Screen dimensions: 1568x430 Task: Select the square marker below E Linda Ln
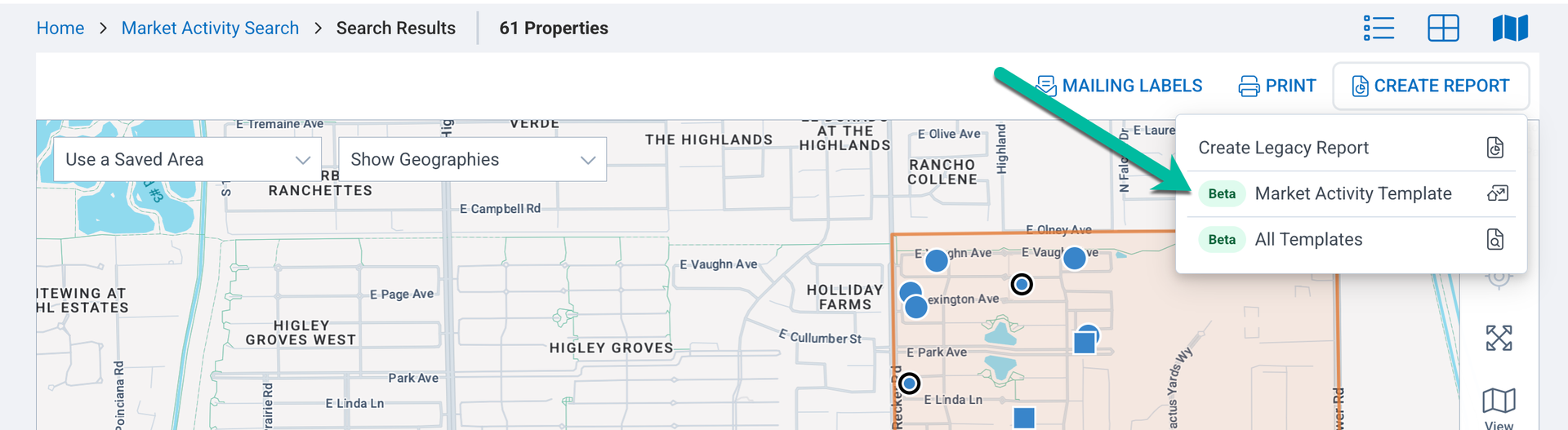coord(1024,418)
